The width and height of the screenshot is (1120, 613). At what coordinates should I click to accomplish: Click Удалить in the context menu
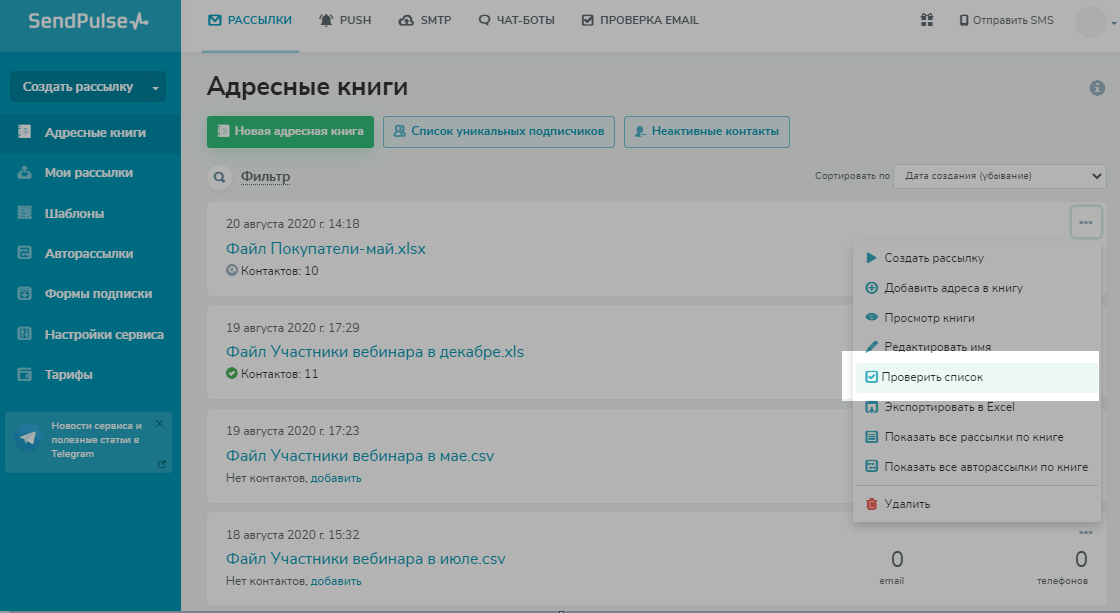point(976,504)
